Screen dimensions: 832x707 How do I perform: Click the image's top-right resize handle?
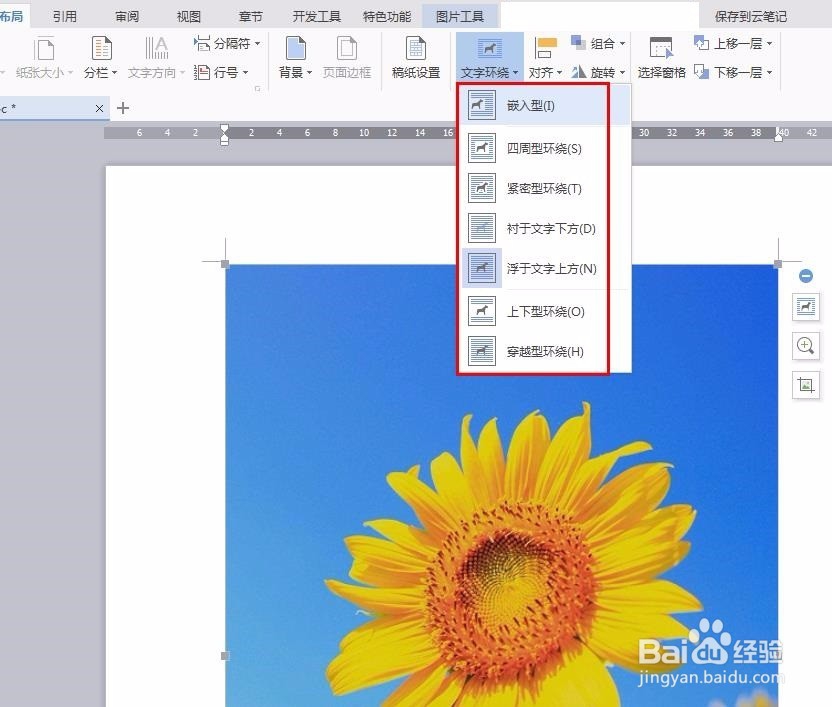[778, 264]
